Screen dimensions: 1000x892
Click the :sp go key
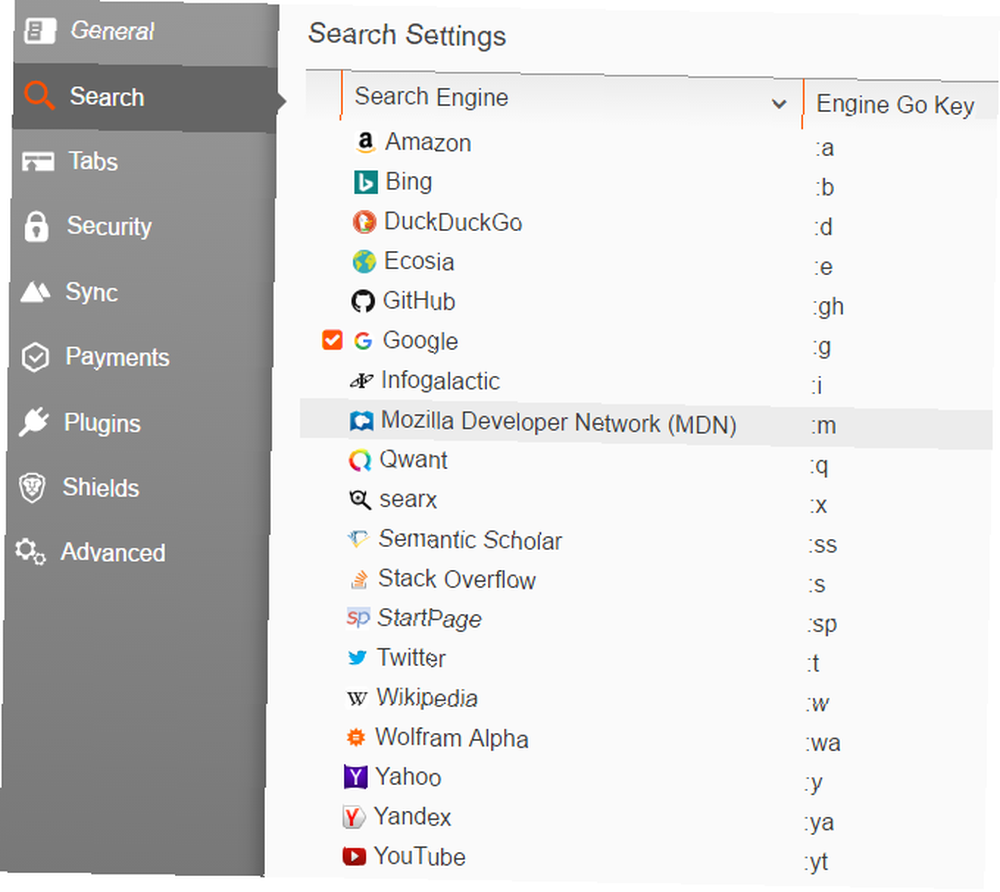click(x=822, y=624)
